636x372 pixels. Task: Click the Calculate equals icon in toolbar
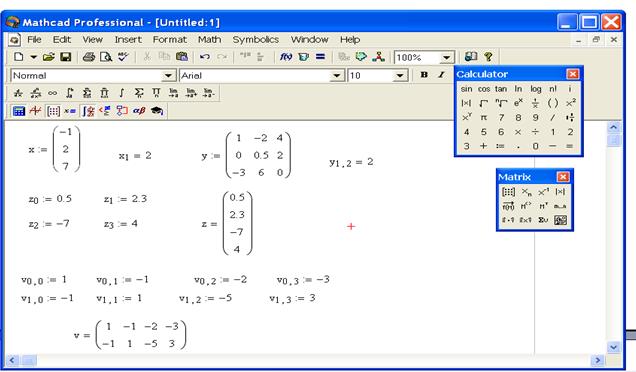[x=320, y=57]
